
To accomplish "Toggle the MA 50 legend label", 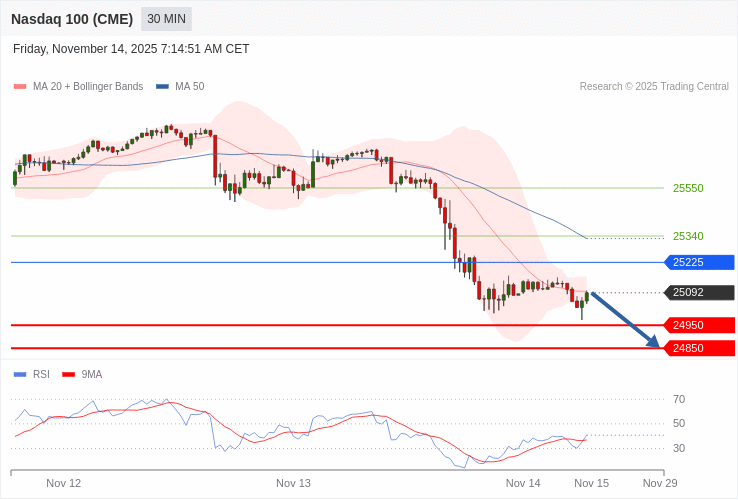I will pos(189,87).
